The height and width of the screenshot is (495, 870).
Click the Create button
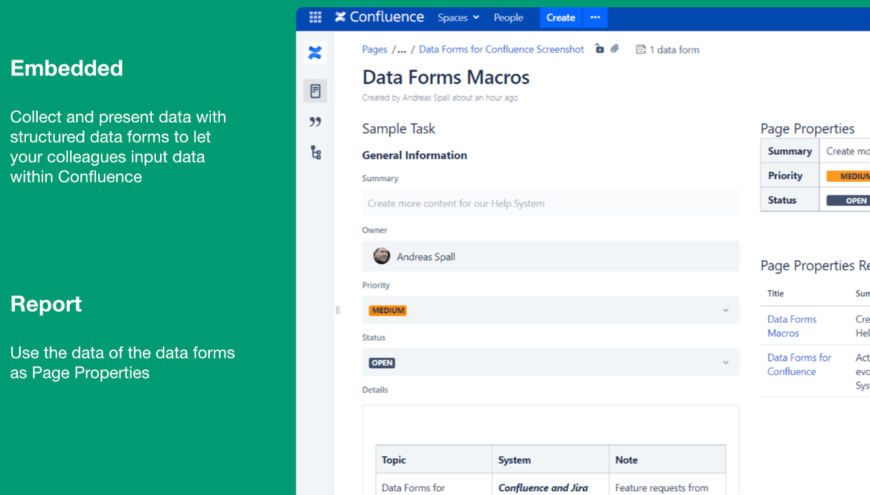[x=560, y=17]
